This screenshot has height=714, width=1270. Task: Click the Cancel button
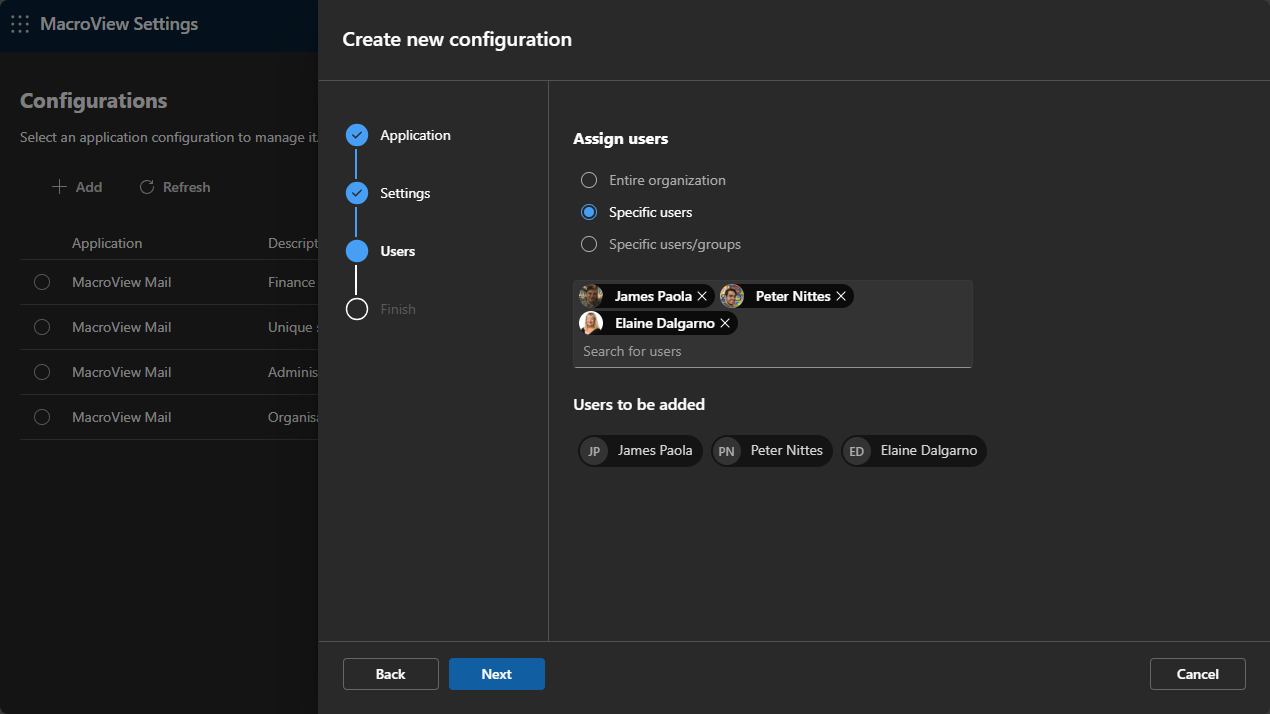(1198, 674)
